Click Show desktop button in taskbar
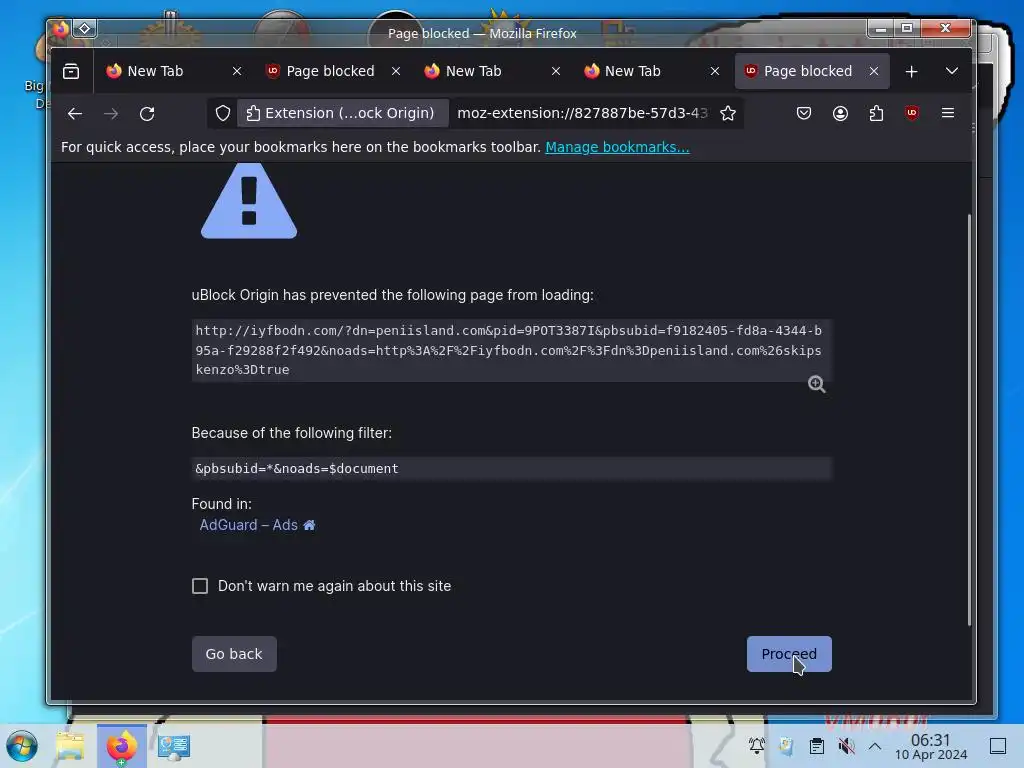 pyautogui.click(x=998, y=746)
